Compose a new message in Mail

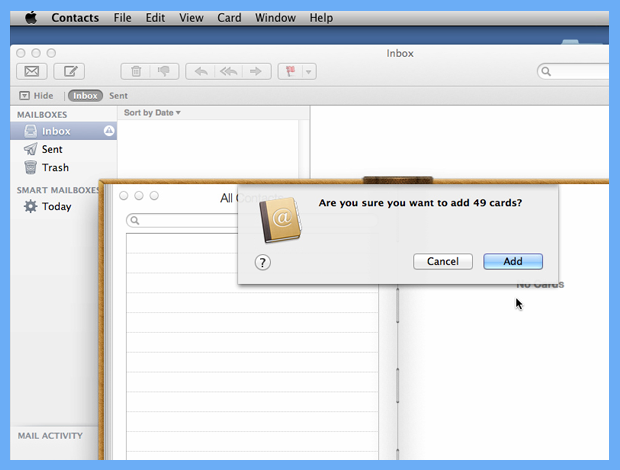tap(69, 72)
